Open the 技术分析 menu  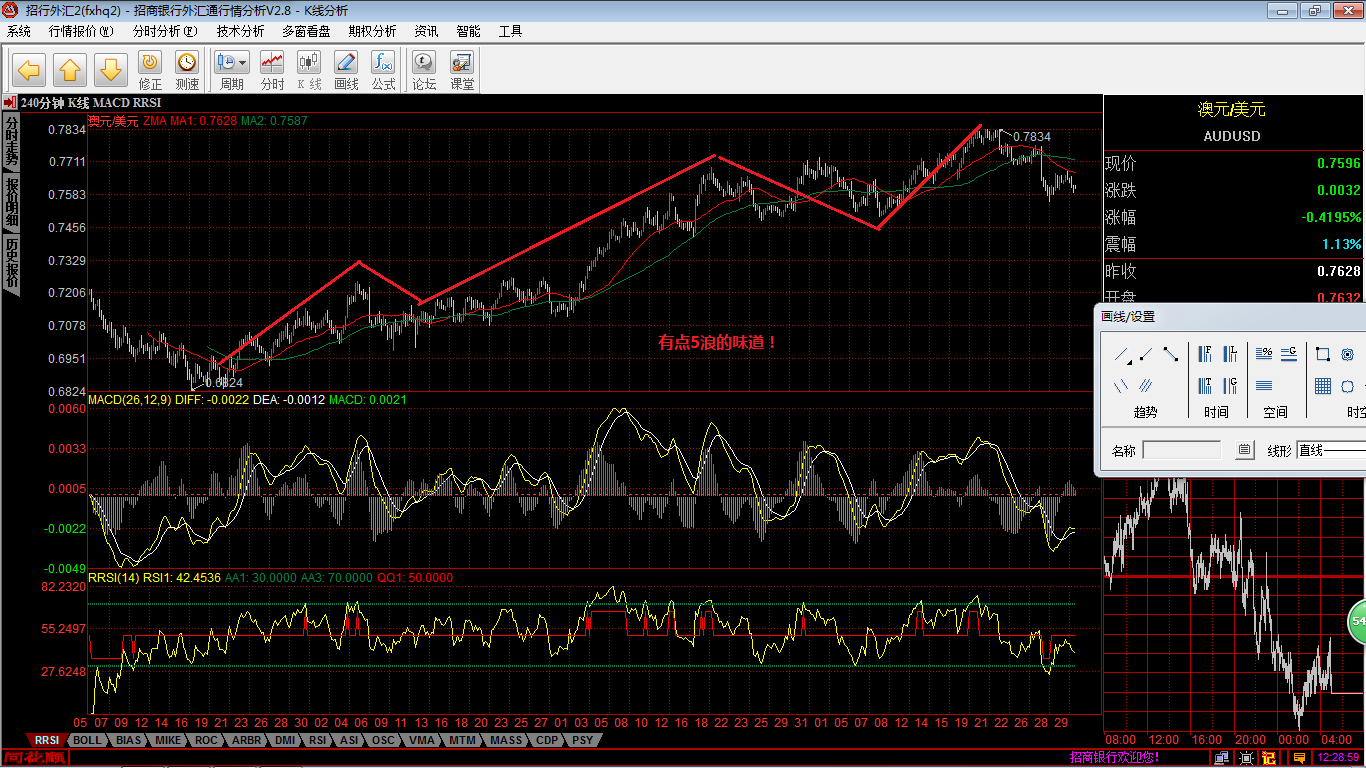point(241,31)
